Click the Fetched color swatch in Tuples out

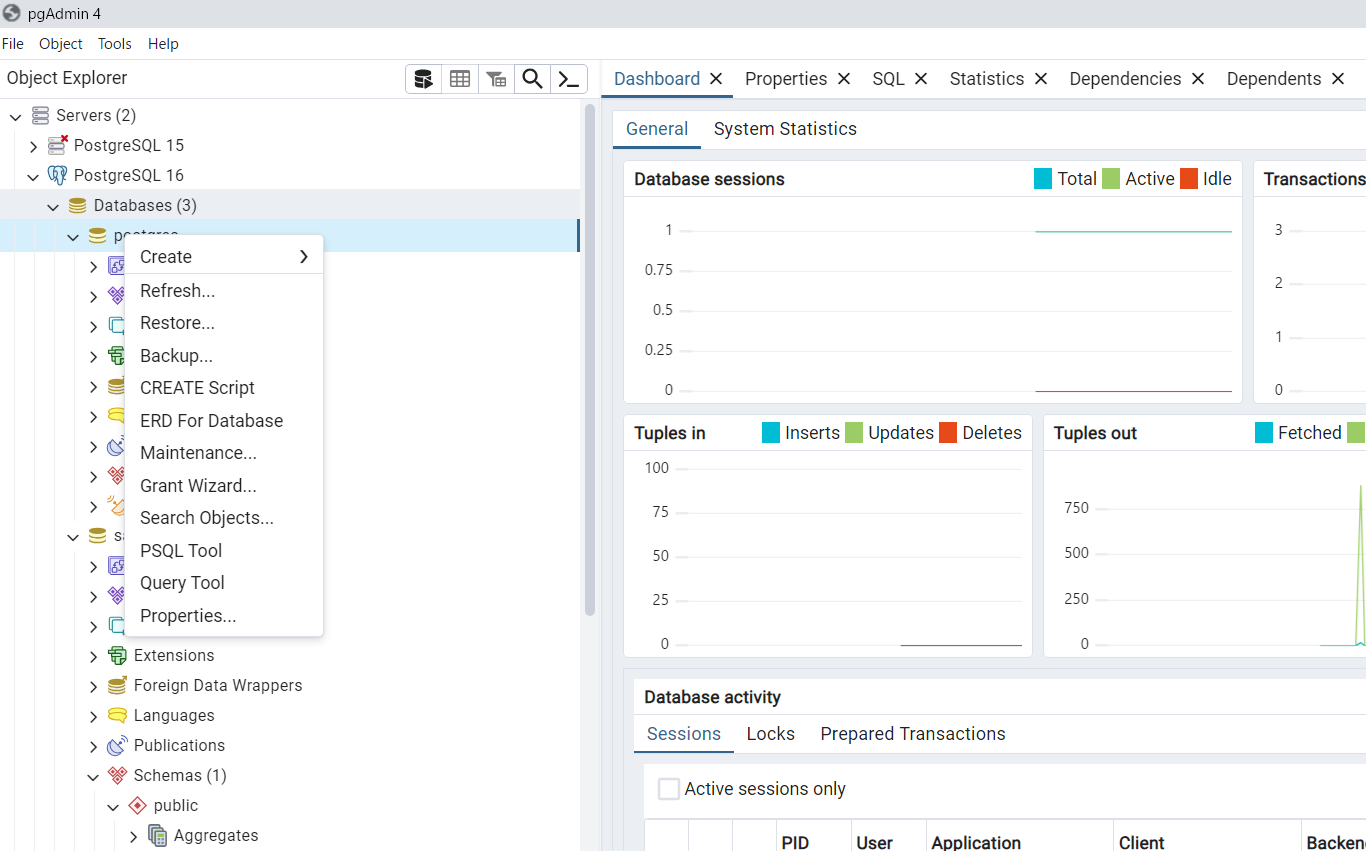1265,432
